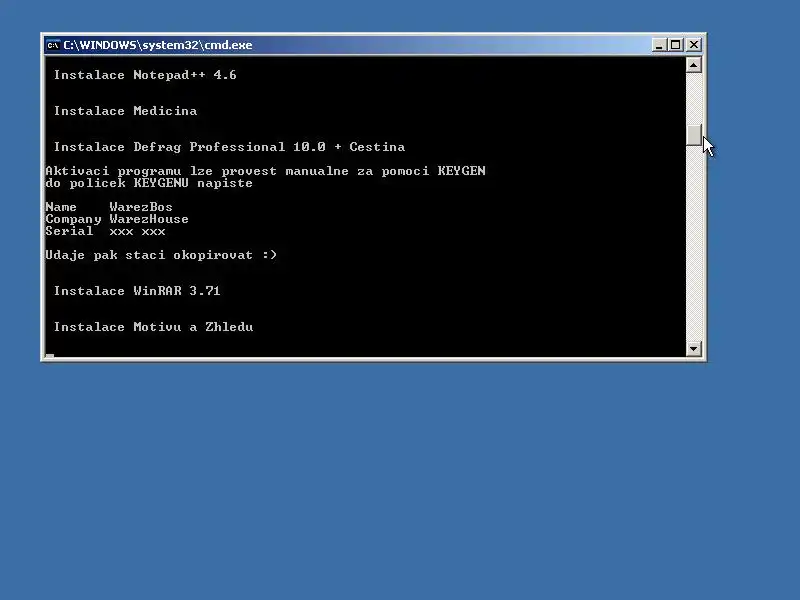Click the cmd.exe system menu icon
Screen dimensions: 800x600
[53, 45]
